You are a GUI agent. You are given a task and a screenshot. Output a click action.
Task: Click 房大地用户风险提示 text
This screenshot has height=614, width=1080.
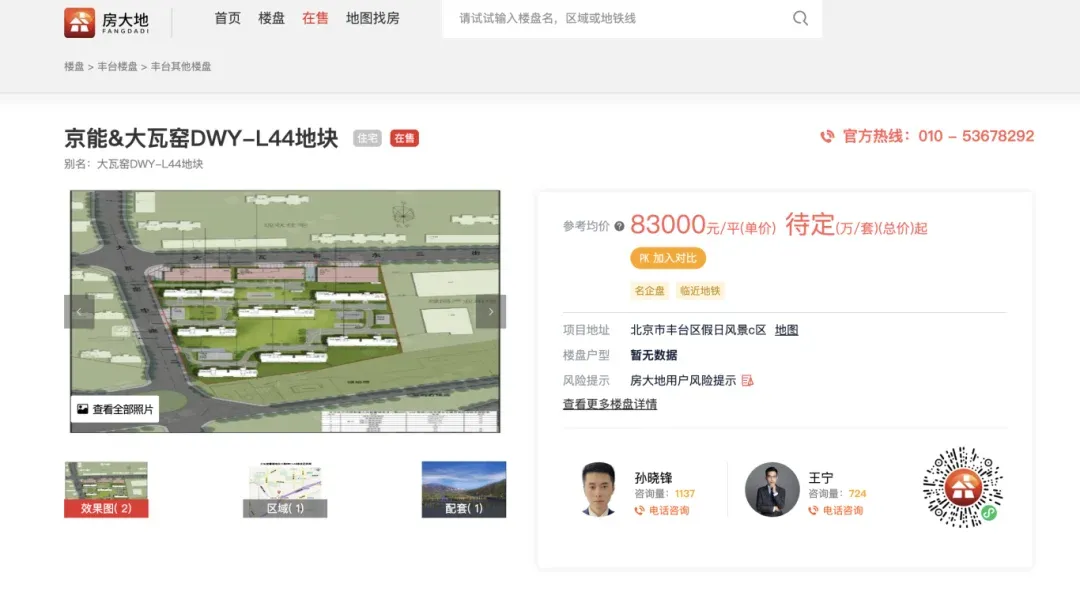(683, 380)
